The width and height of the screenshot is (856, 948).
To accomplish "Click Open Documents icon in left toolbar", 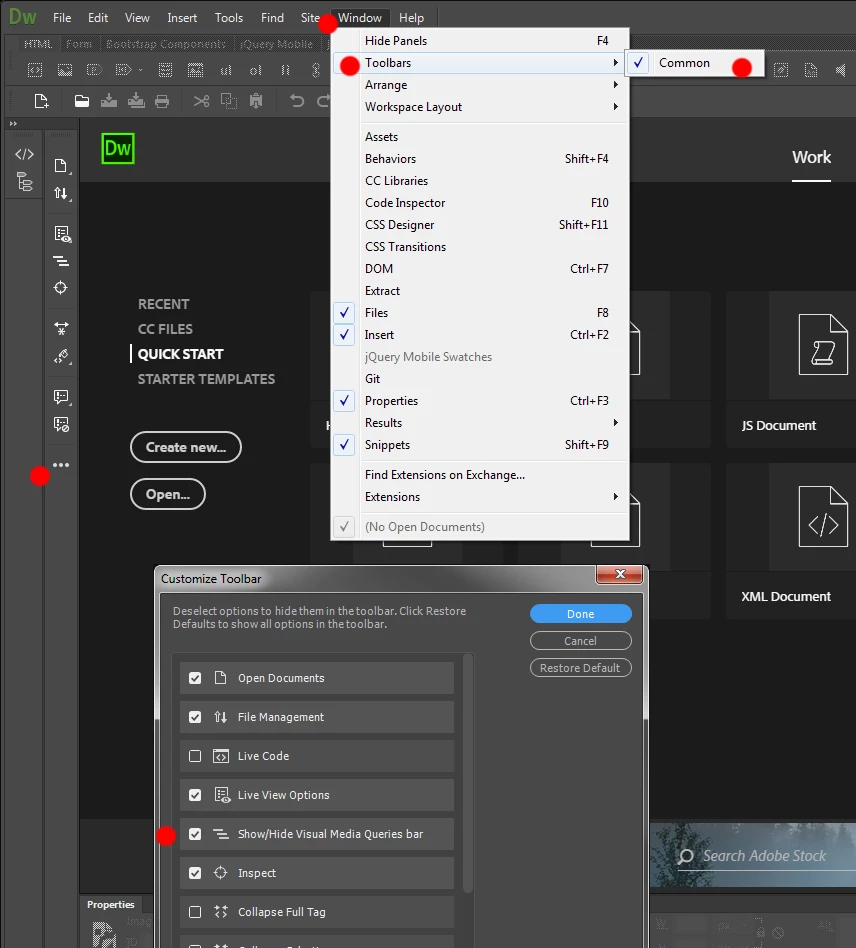I will [x=61, y=166].
